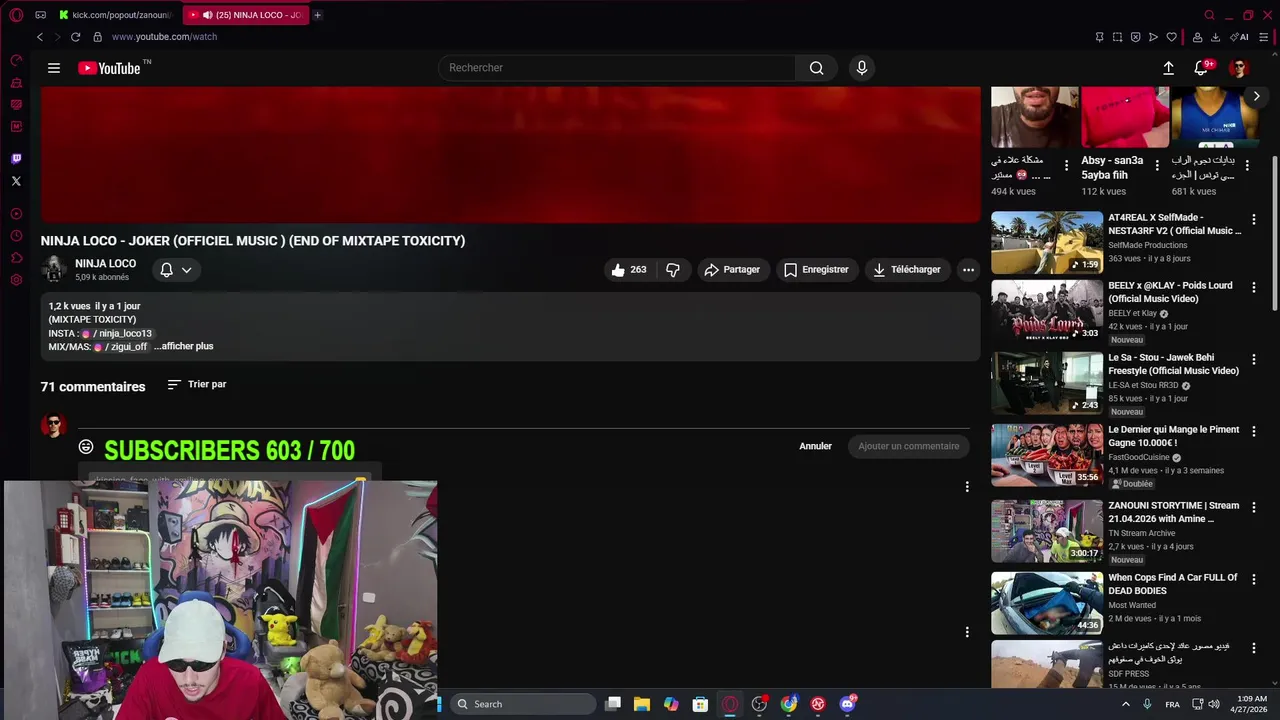Image resolution: width=1280 pixels, height=720 pixels.
Task: Click the search magnifier button
Action: (x=816, y=68)
